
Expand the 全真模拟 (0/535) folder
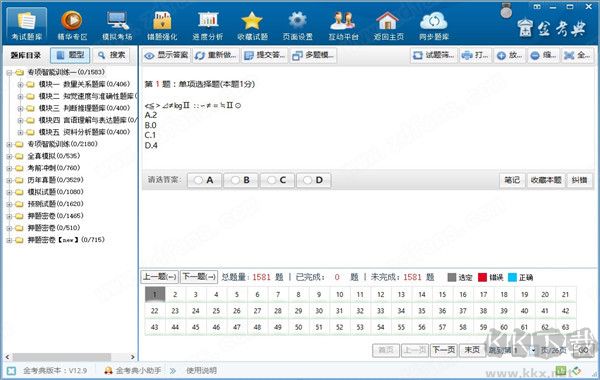point(10,157)
